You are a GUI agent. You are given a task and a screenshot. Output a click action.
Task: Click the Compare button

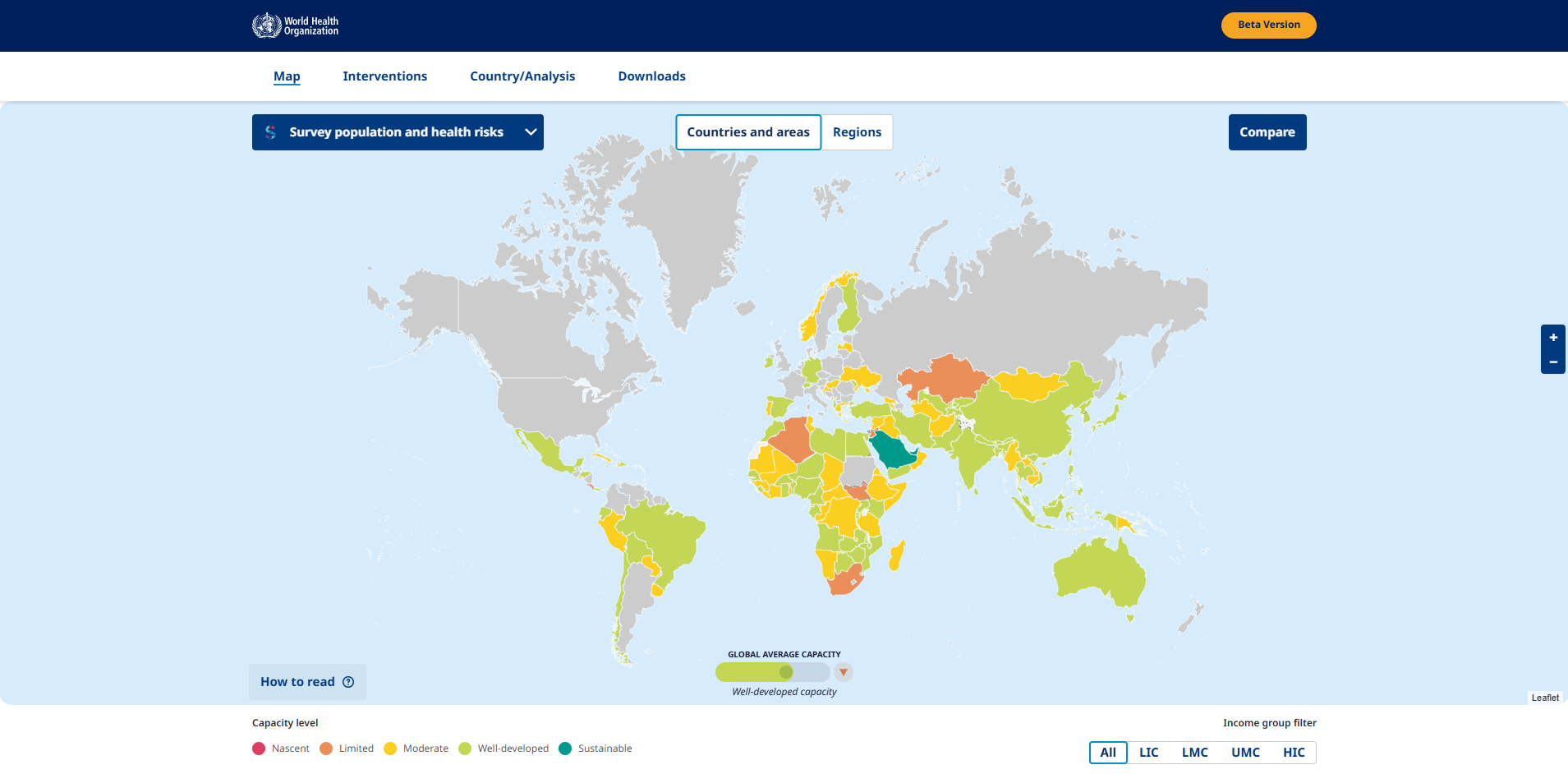pyautogui.click(x=1267, y=132)
